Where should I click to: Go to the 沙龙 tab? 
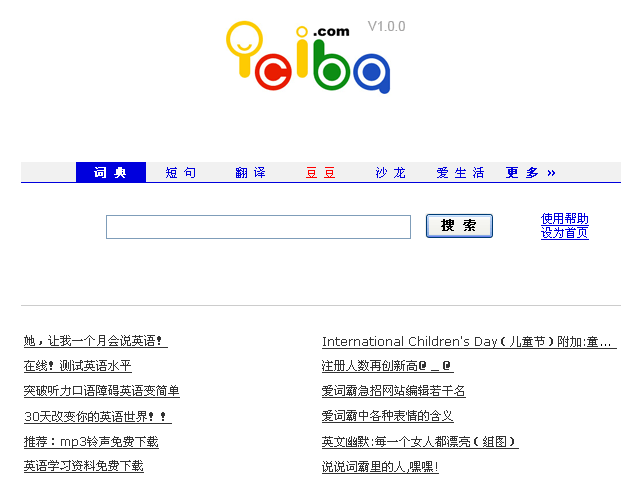pos(391,173)
